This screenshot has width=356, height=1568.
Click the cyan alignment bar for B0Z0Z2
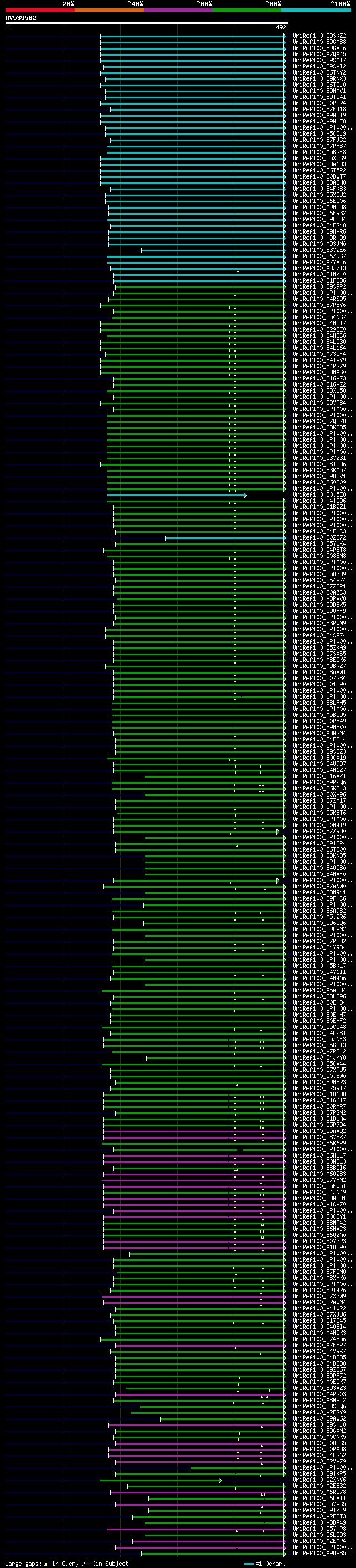pos(225,537)
